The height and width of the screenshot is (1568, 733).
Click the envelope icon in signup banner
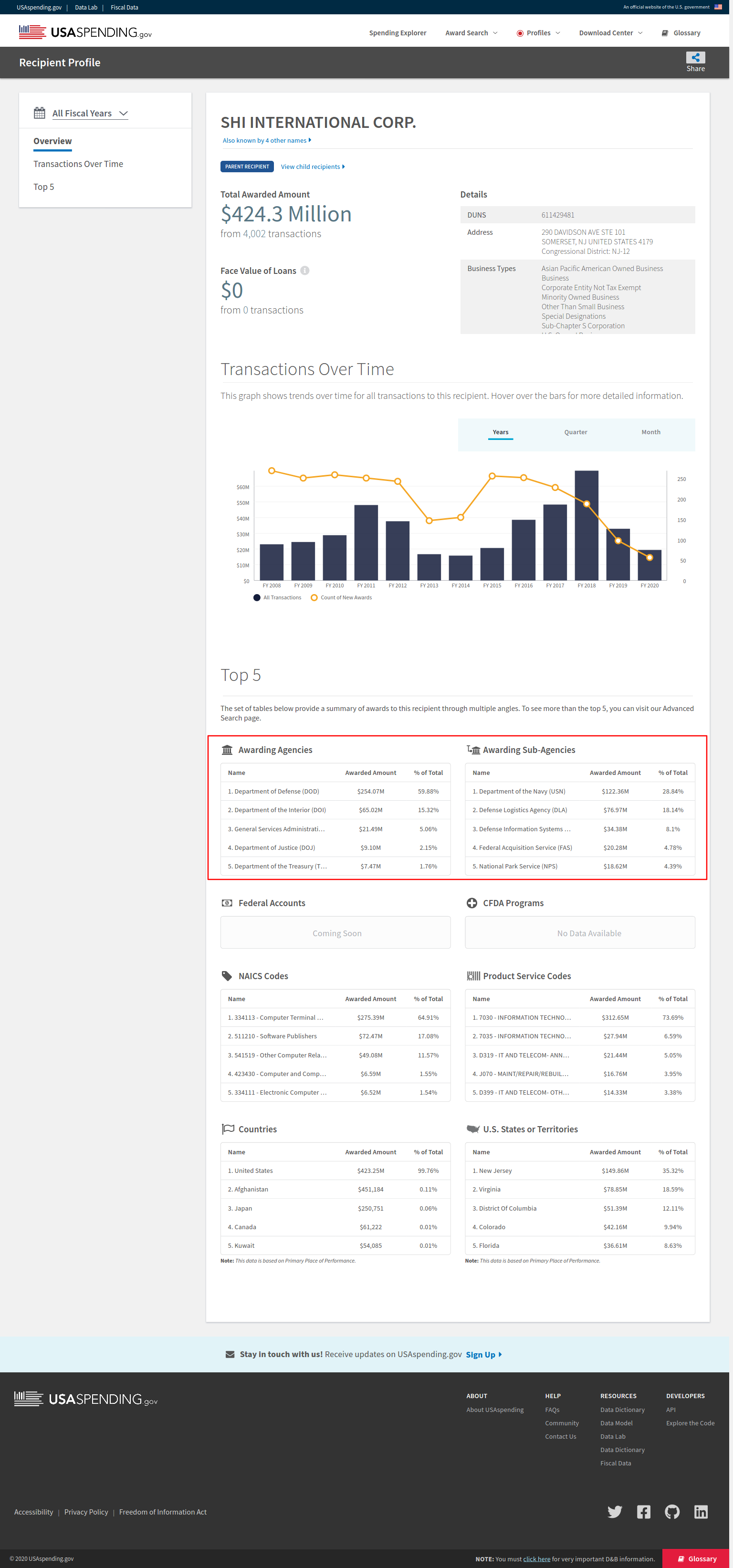[x=230, y=1354]
